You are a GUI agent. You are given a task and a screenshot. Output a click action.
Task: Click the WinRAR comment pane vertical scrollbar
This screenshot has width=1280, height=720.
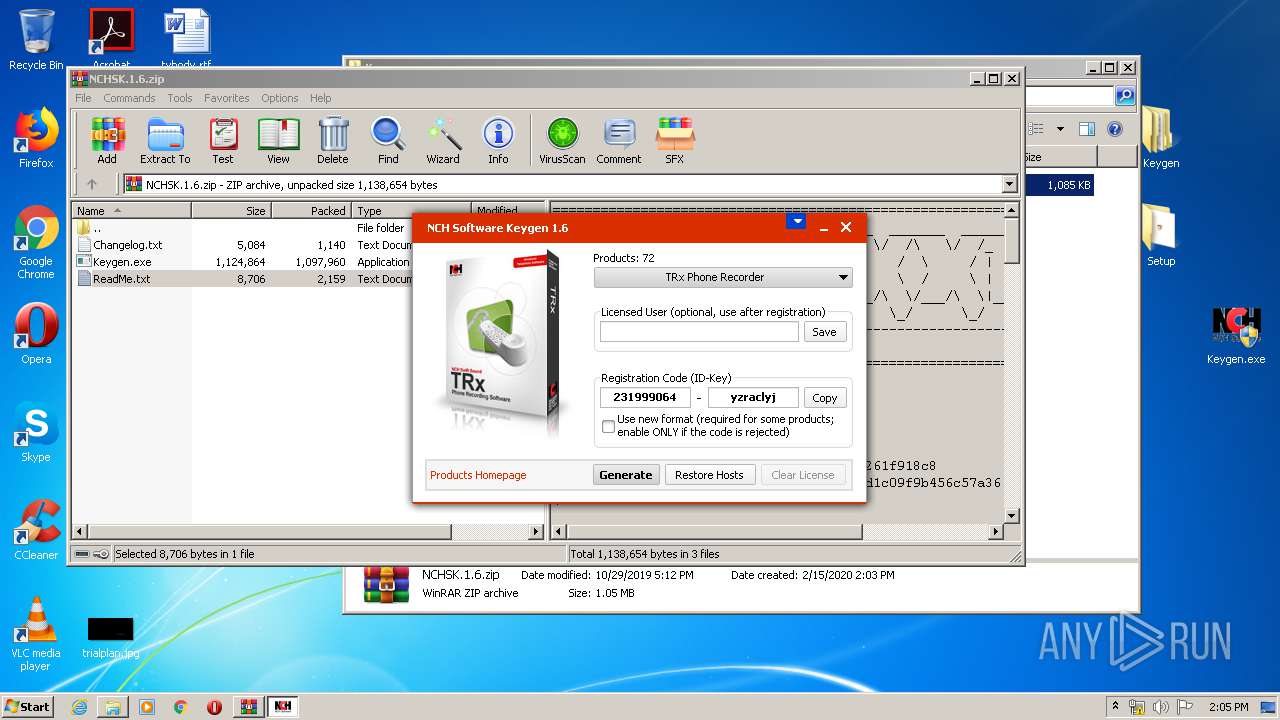(1011, 363)
